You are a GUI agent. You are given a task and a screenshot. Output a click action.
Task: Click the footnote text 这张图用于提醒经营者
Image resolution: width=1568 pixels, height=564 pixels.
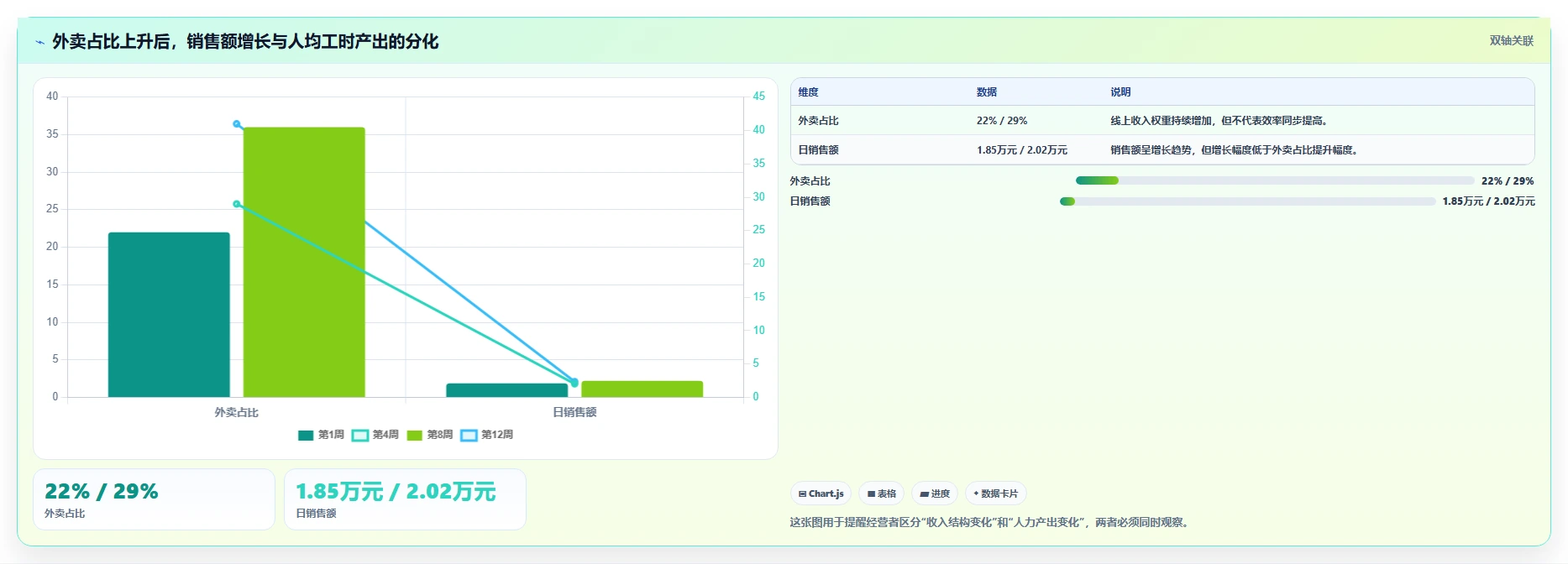pyautogui.click(x=989, y=522)
